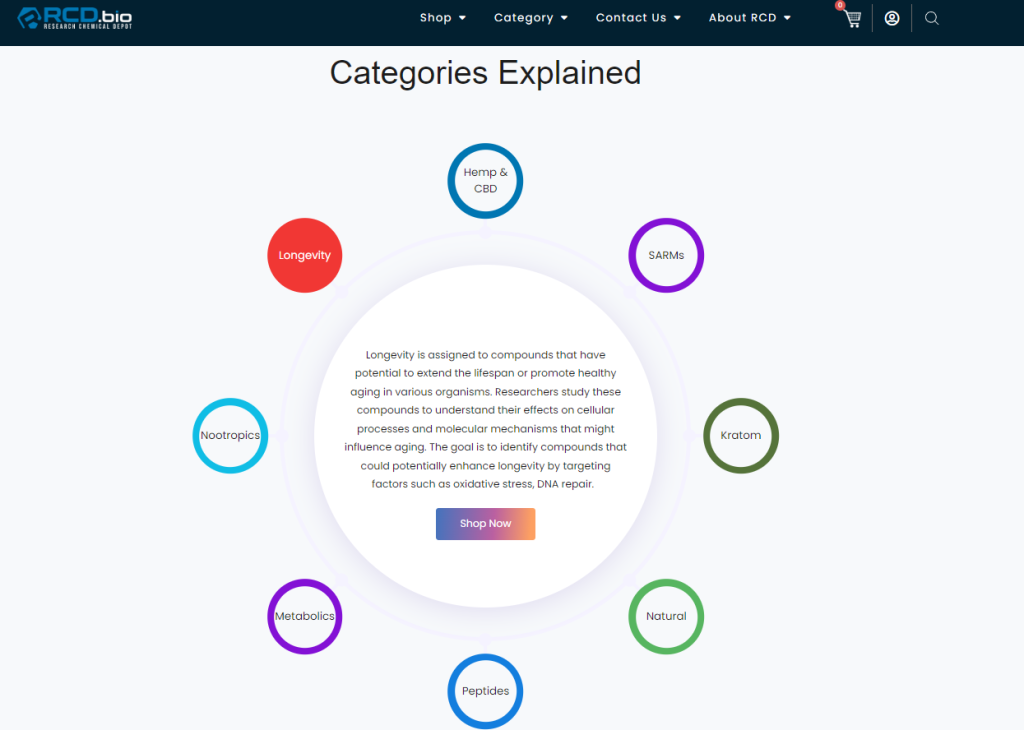The image size is (1024, 730).
Task: Select the Hemp & CBD category circle
Action: point(485,181)
